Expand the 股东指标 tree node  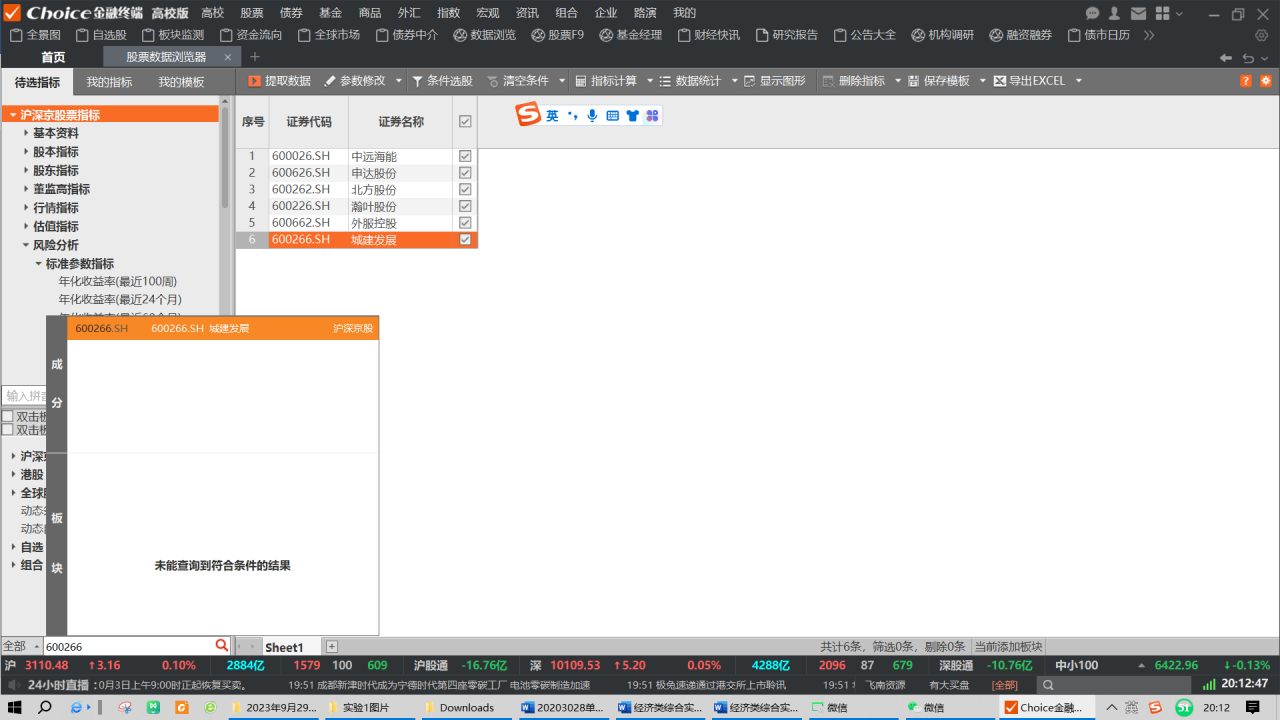tap(26, 171)
